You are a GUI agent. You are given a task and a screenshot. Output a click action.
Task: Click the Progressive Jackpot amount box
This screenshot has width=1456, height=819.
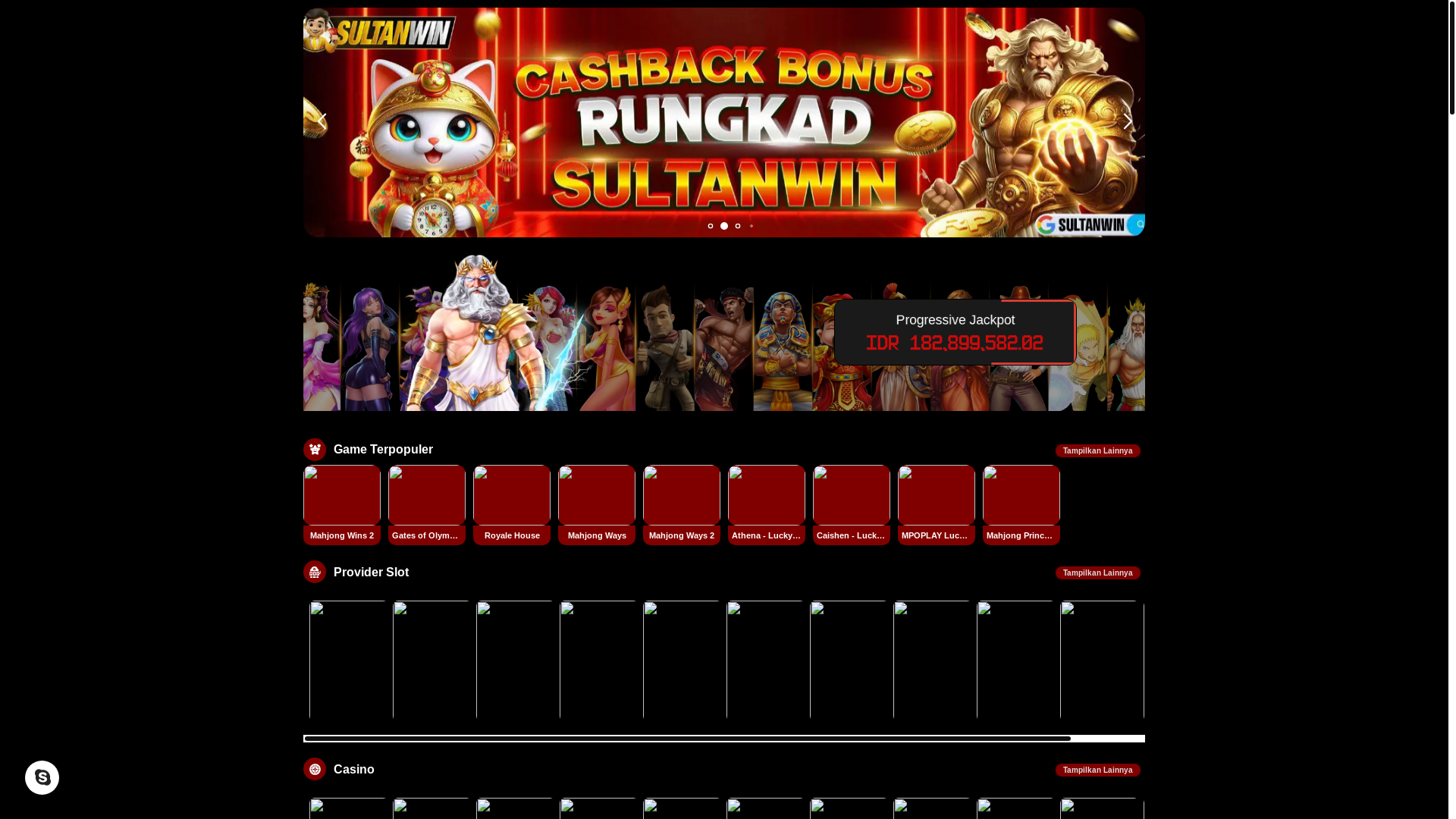[955, 332]
